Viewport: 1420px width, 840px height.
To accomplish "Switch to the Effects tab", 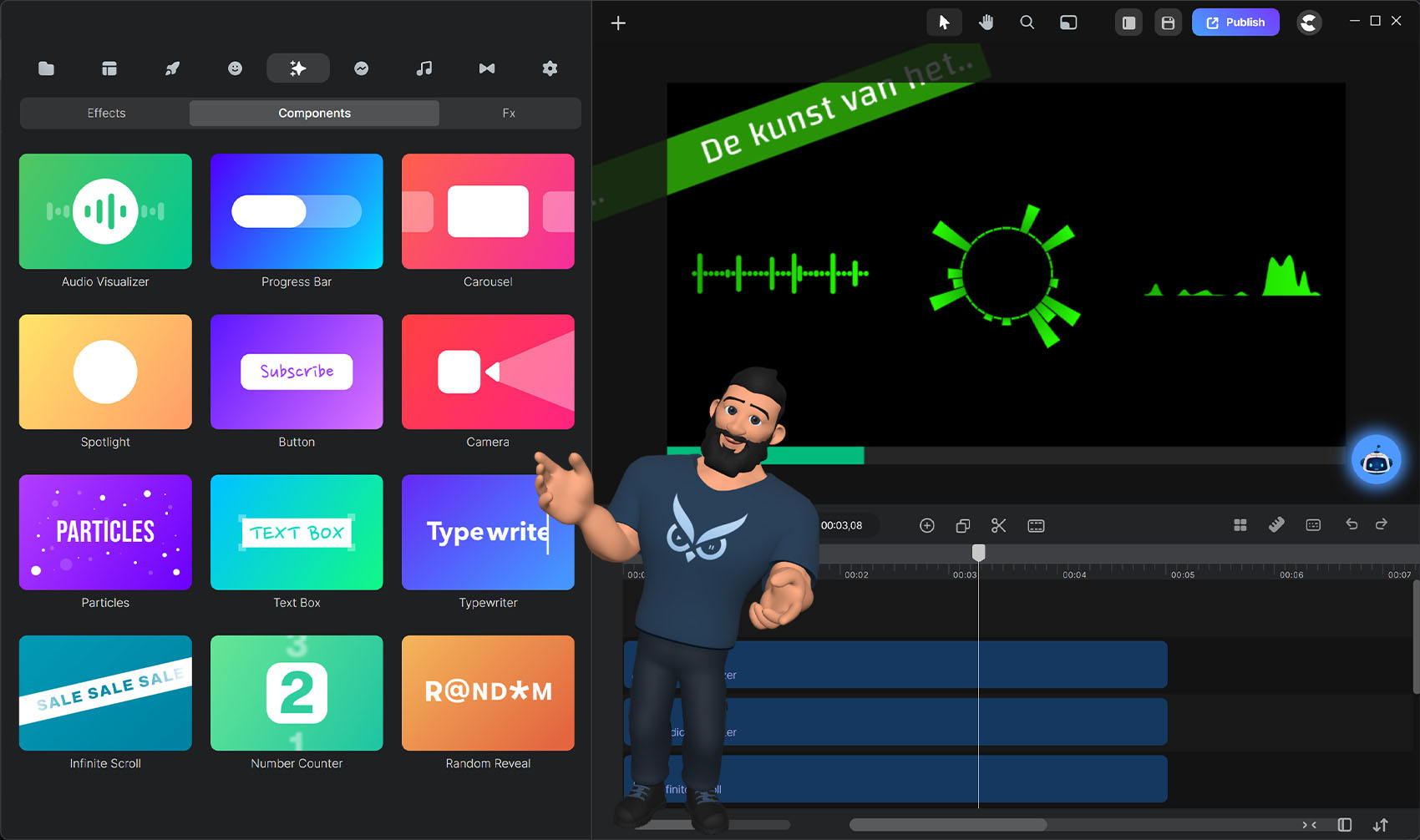I will pyautogui.click(x=106, y=114).
